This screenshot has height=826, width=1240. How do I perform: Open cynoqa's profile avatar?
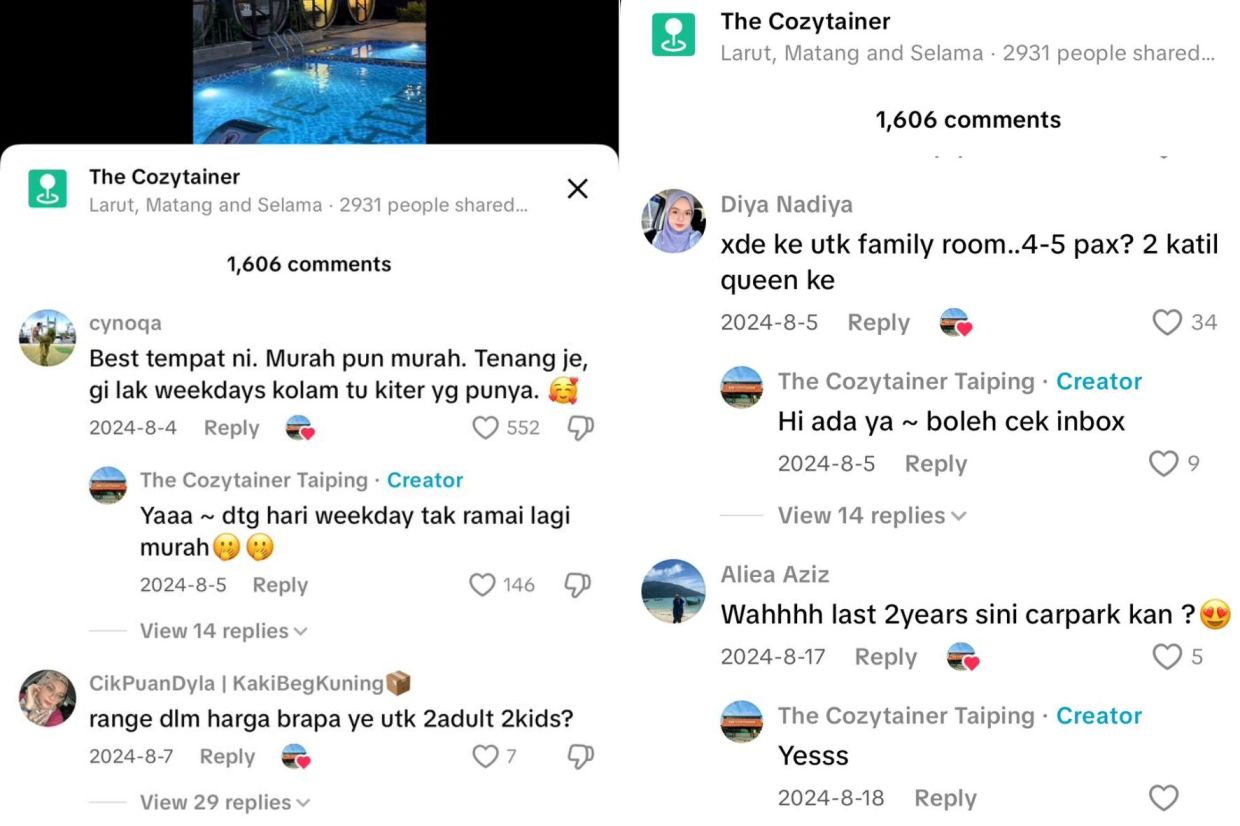click(x=47, y=338)
